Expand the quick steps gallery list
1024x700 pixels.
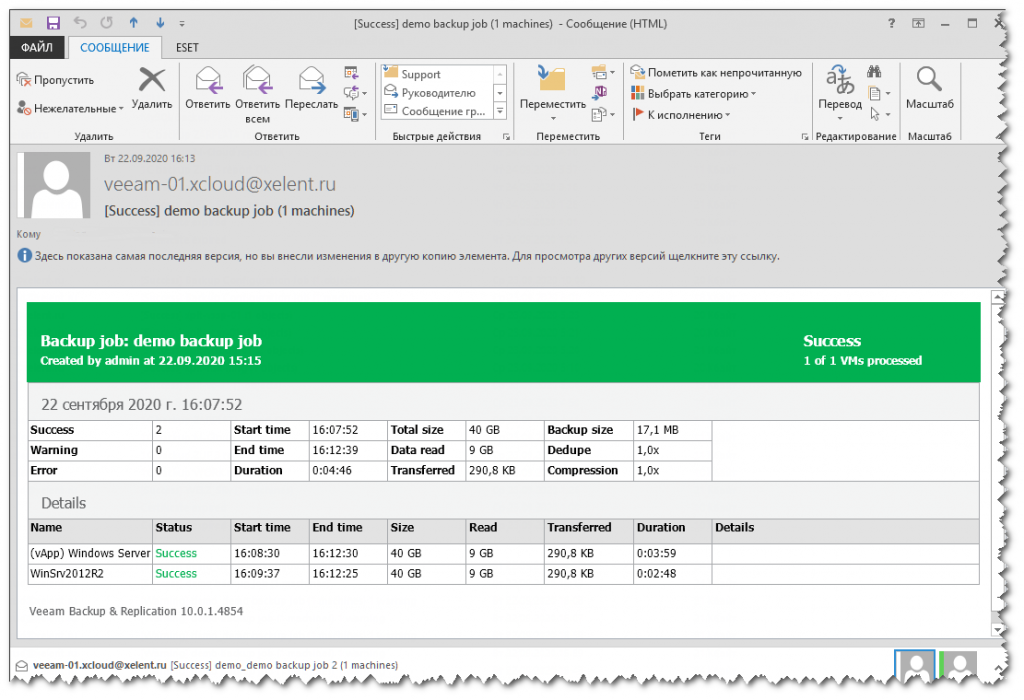point(500,112)
